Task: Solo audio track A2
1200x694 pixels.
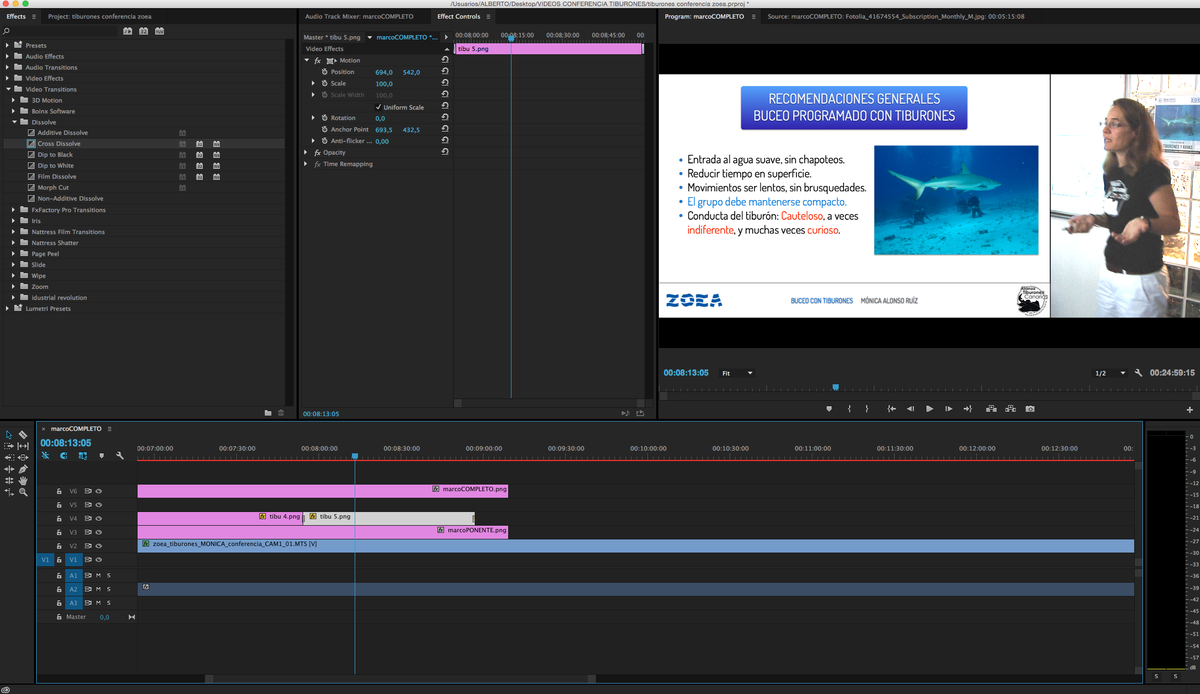Action: [109, 589]
